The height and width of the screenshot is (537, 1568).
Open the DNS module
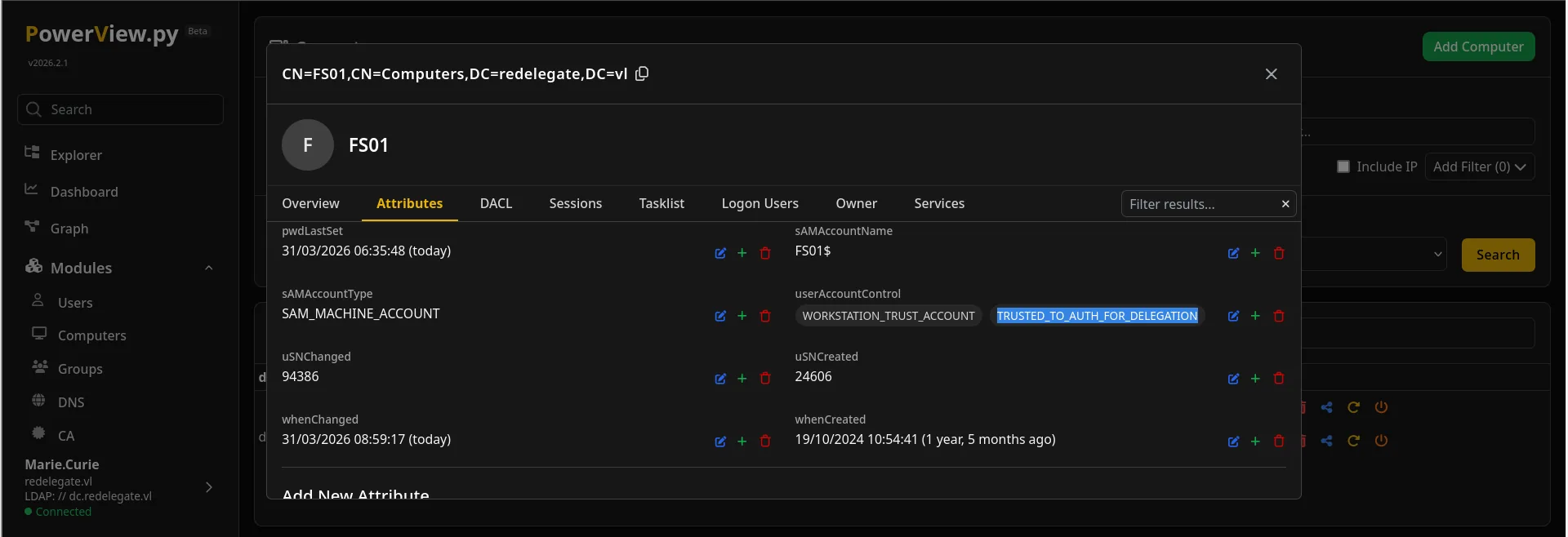[x=70, y=402]
